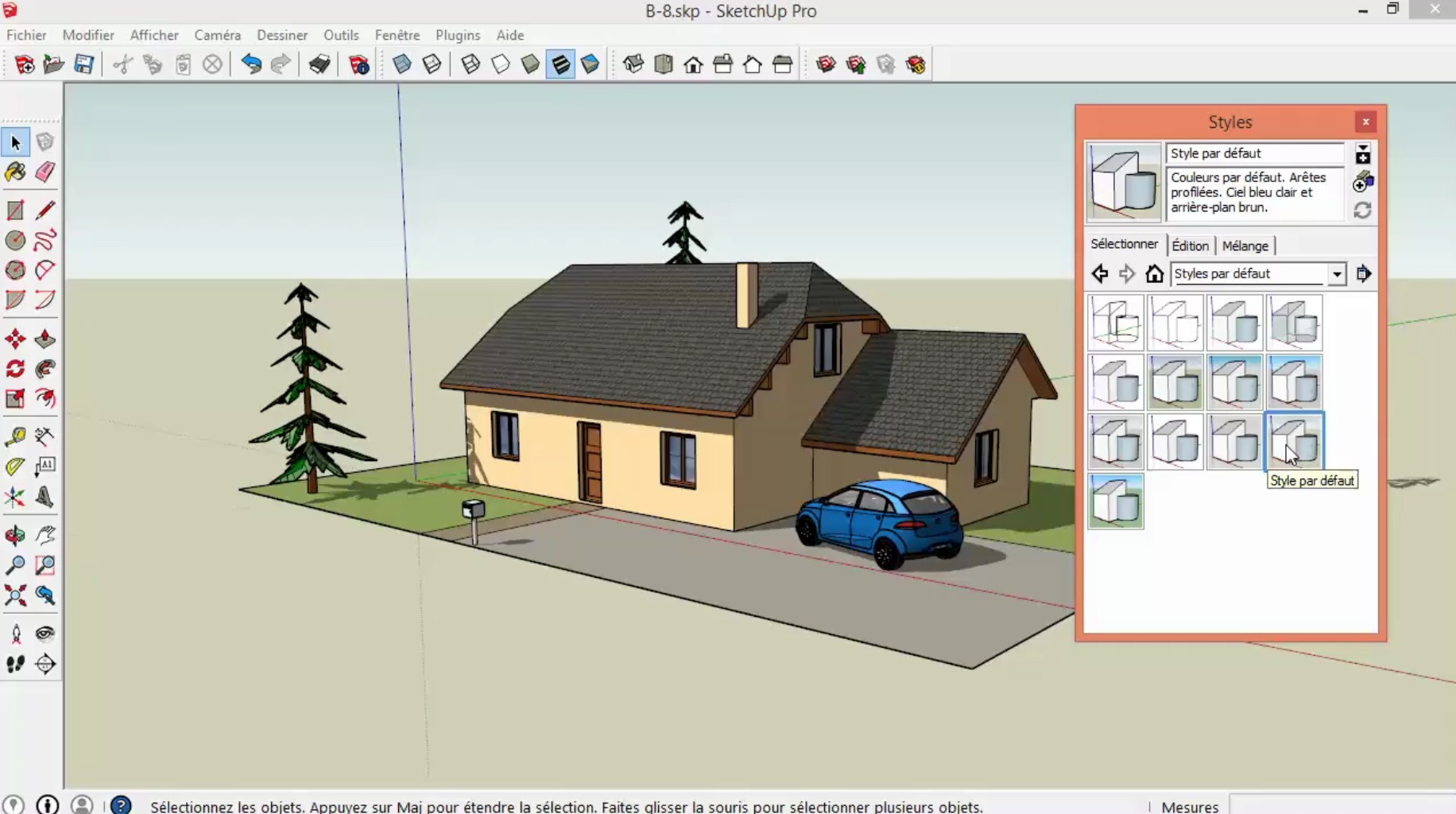Click the in-model styles home button
Screen dimensions: 1456x814
1153,273
